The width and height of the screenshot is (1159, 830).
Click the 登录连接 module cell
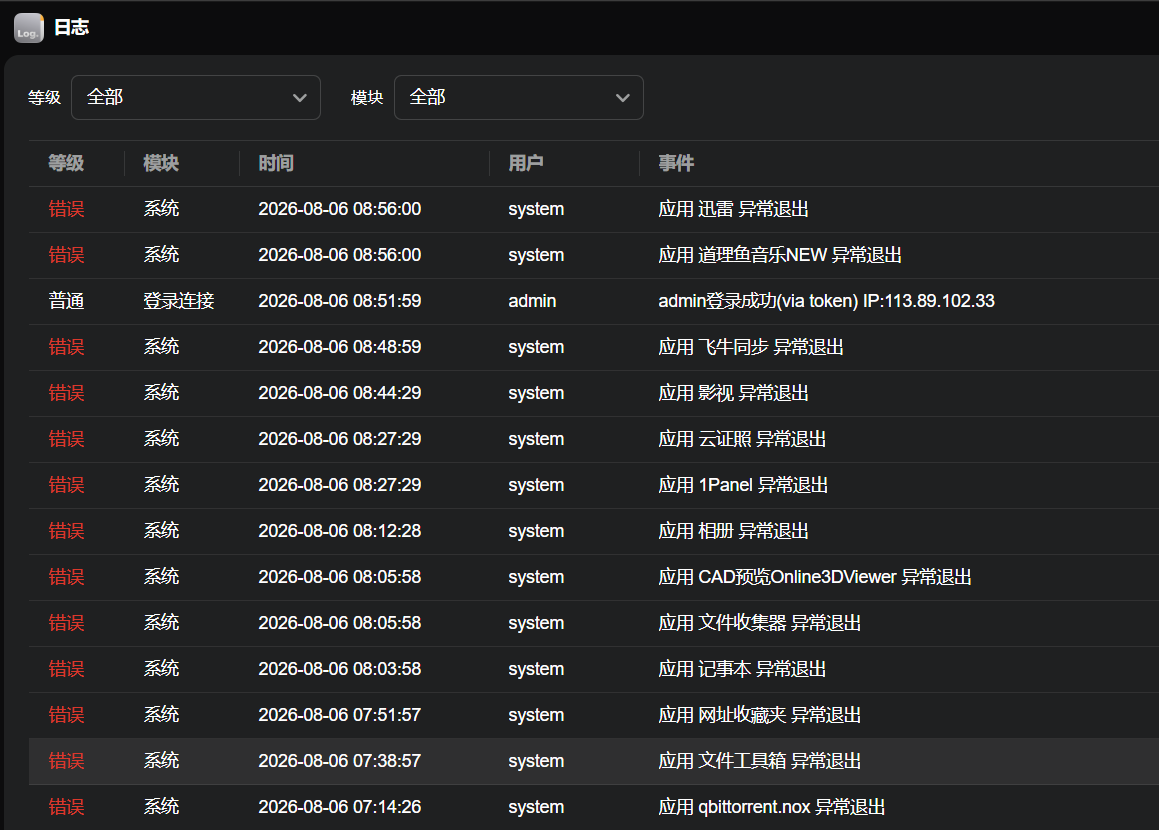tap(179, 301)
